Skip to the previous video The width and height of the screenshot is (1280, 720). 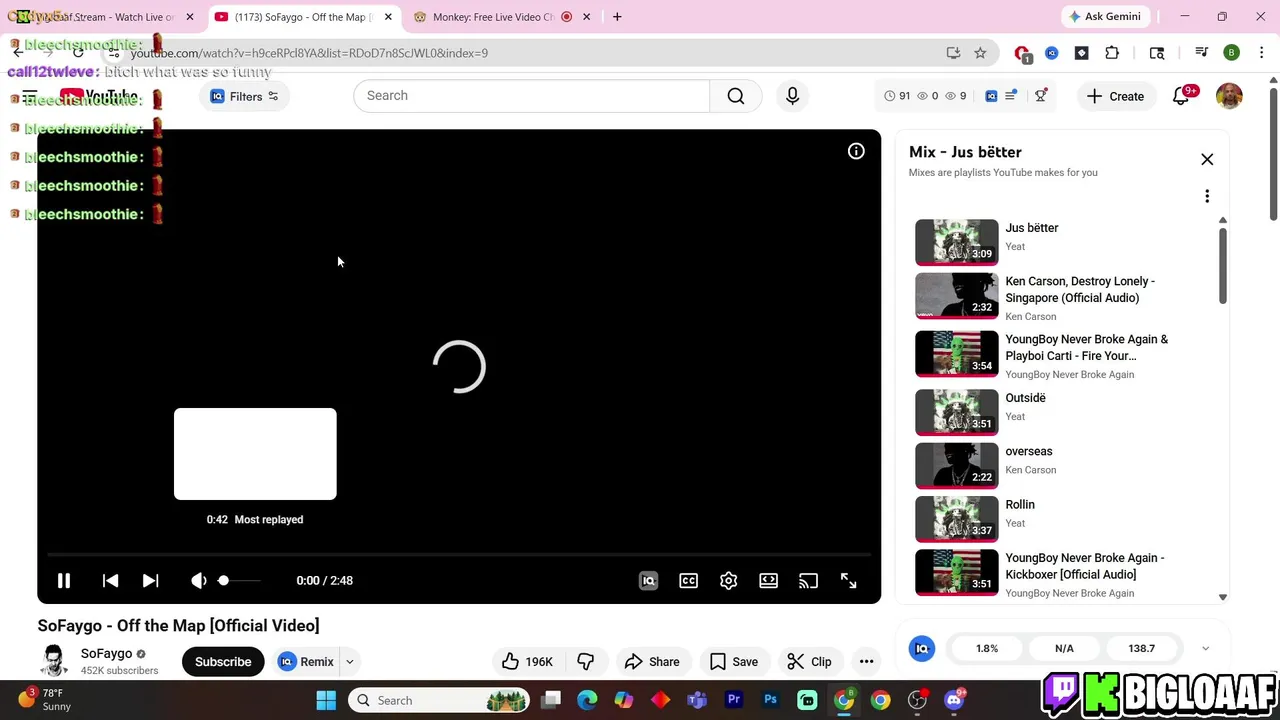coord(110,580)
